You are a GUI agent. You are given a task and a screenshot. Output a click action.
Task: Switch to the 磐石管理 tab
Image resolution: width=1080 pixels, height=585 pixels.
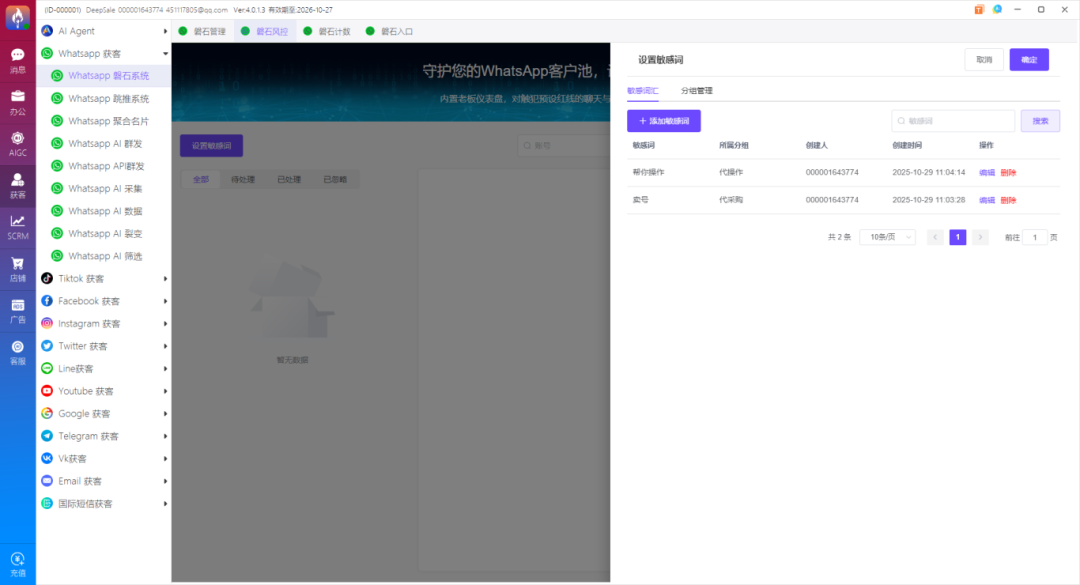click(x=202, y=31)
